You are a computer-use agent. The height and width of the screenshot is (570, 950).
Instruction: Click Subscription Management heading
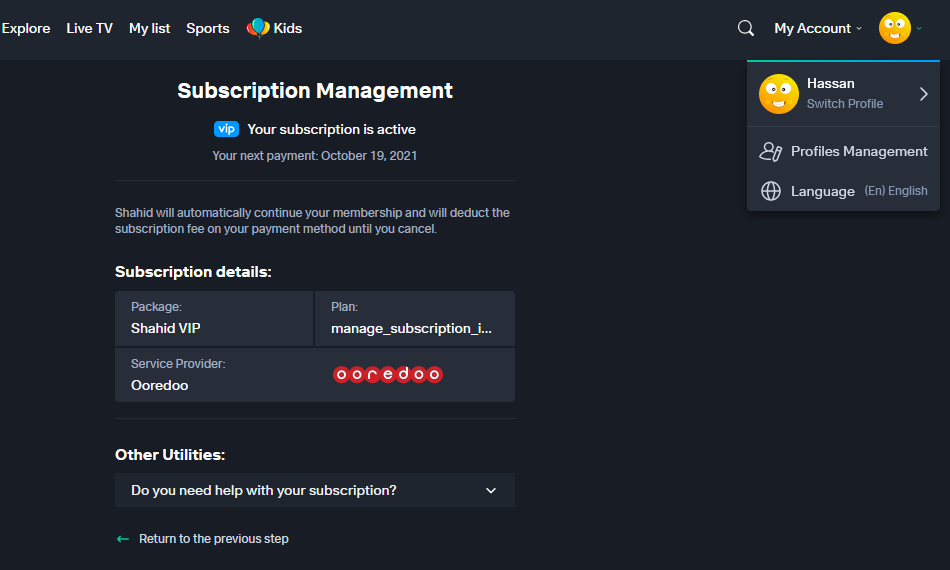coord(315,91)
